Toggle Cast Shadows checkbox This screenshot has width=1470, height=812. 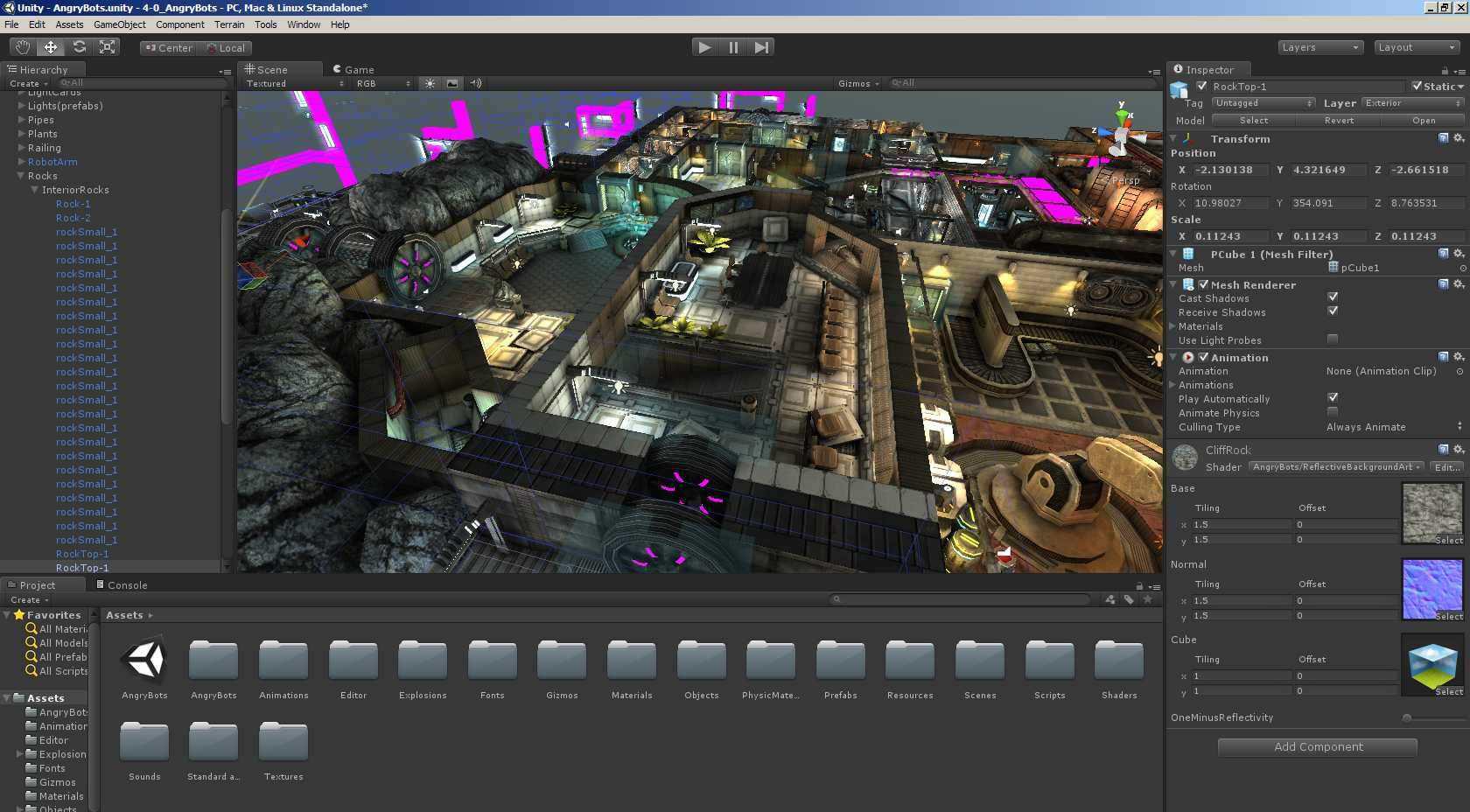pos(1333,297)
